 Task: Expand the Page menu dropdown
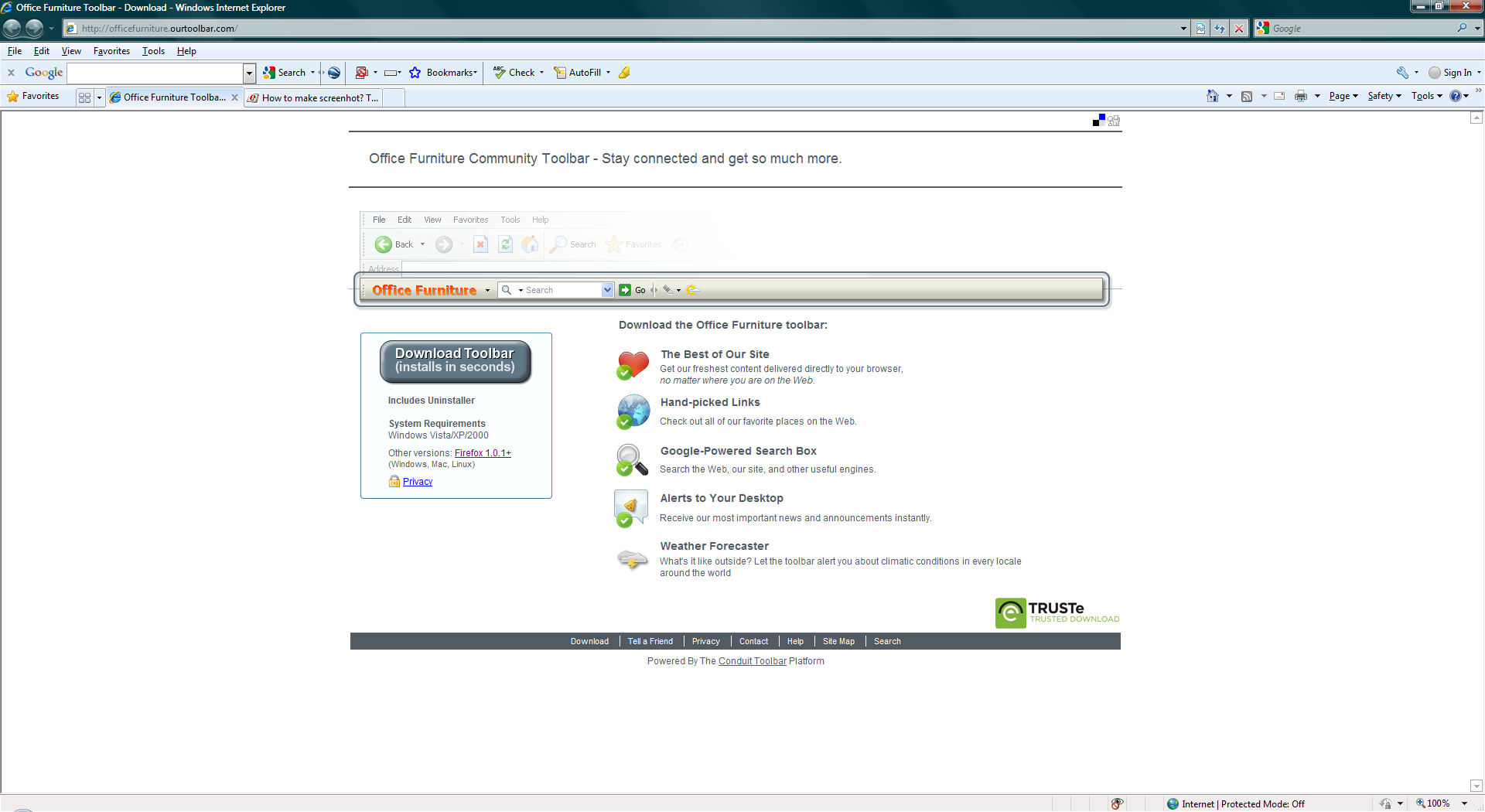[x=1343, y=96]
